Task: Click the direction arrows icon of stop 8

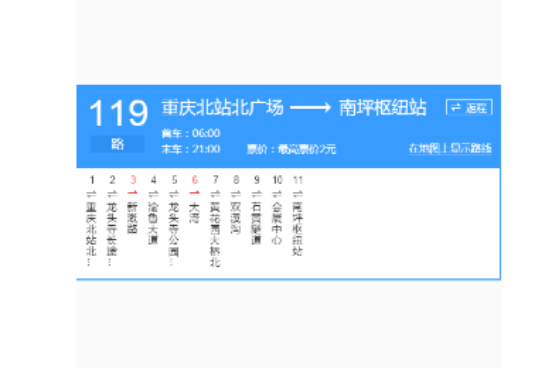Action: coord(236,193)
